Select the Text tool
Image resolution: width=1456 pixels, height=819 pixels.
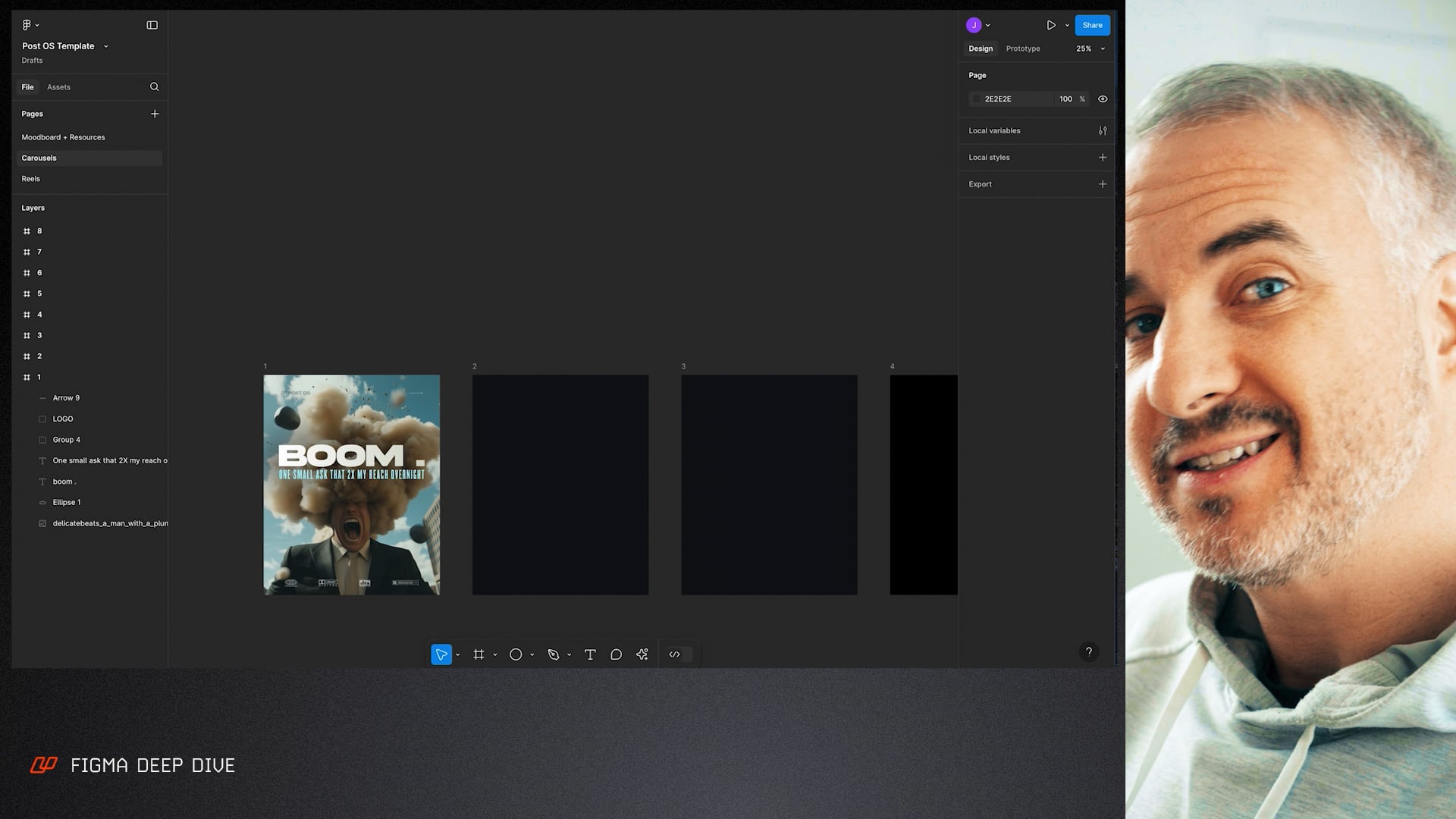[x=590, y=654]
